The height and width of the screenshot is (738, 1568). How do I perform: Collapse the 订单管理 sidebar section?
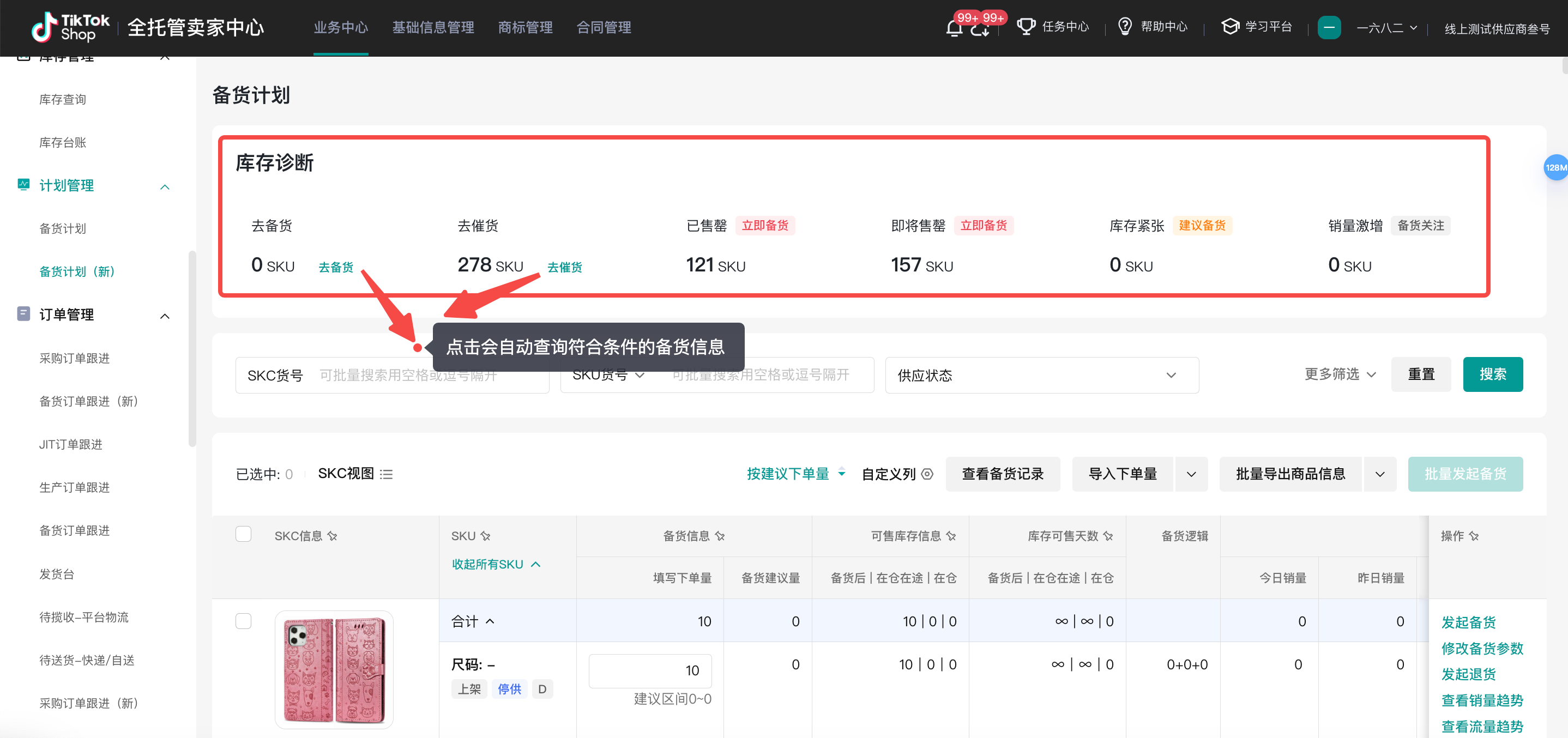coord(164,316)
